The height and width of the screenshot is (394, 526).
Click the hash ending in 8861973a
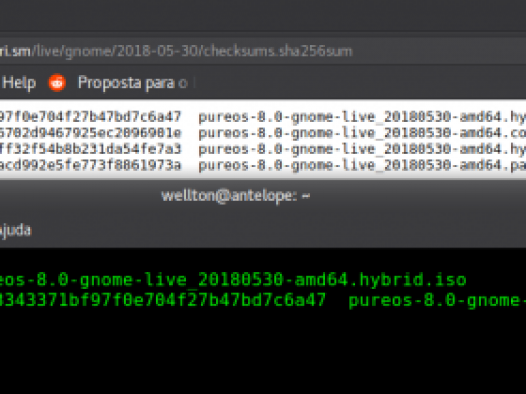[x=91, y=165]
